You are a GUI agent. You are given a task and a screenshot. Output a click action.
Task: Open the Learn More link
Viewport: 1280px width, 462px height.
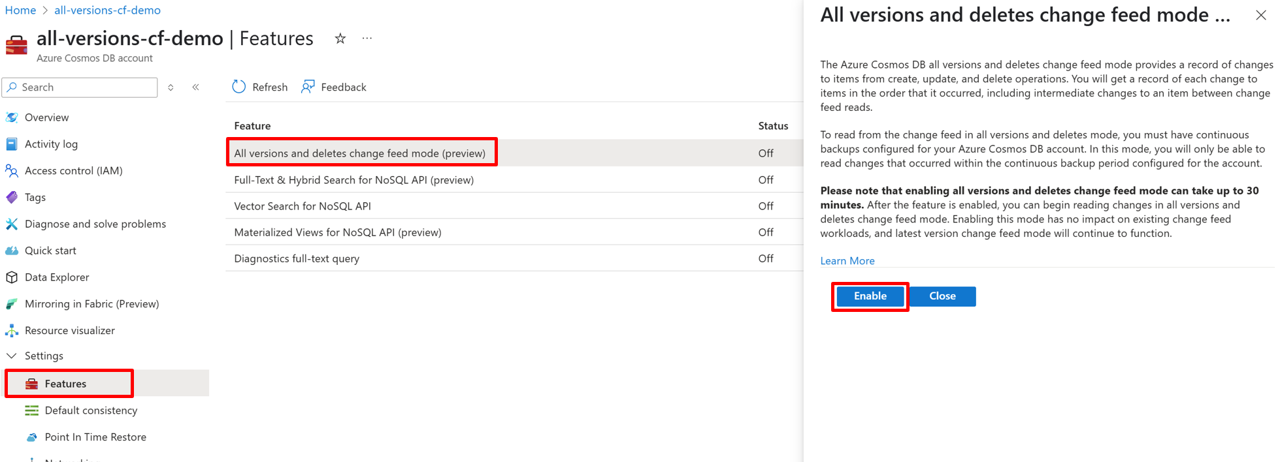coord(847,261)
